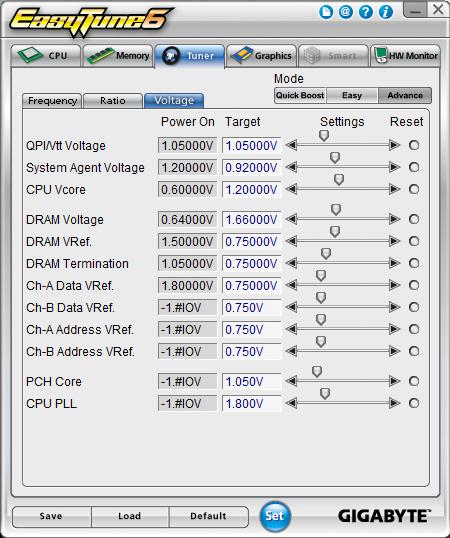The width and height of the screenshot is (450, 538).
Task: Click the info icon in title bar
Action: pyautogui.click(x=386, y=12)
